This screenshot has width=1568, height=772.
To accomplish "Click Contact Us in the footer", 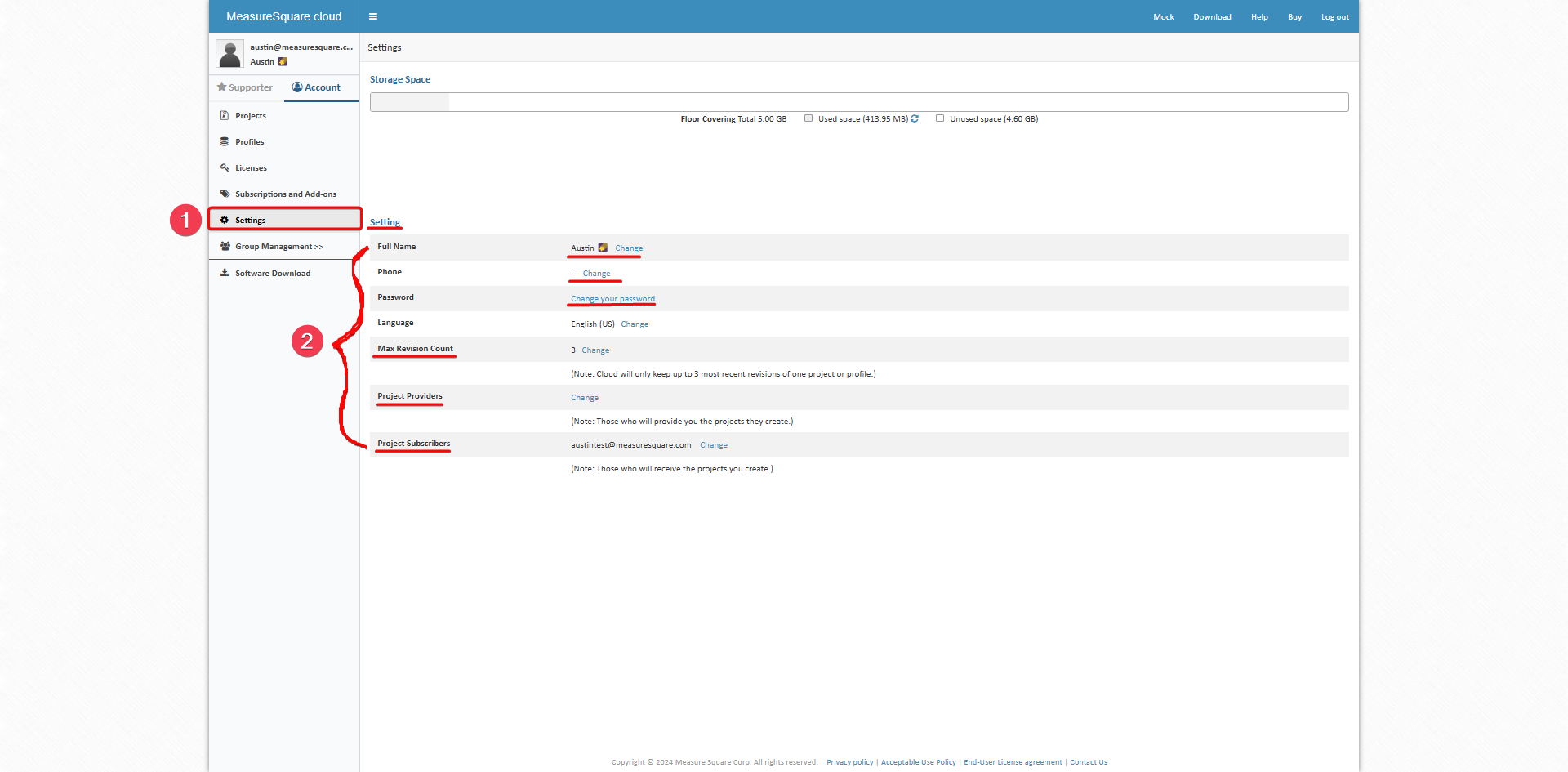I will (x=1089, y=762).
